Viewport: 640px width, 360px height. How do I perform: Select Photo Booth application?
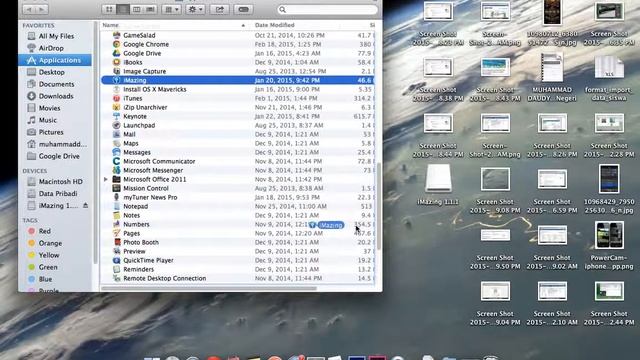(x=238, y=242)
